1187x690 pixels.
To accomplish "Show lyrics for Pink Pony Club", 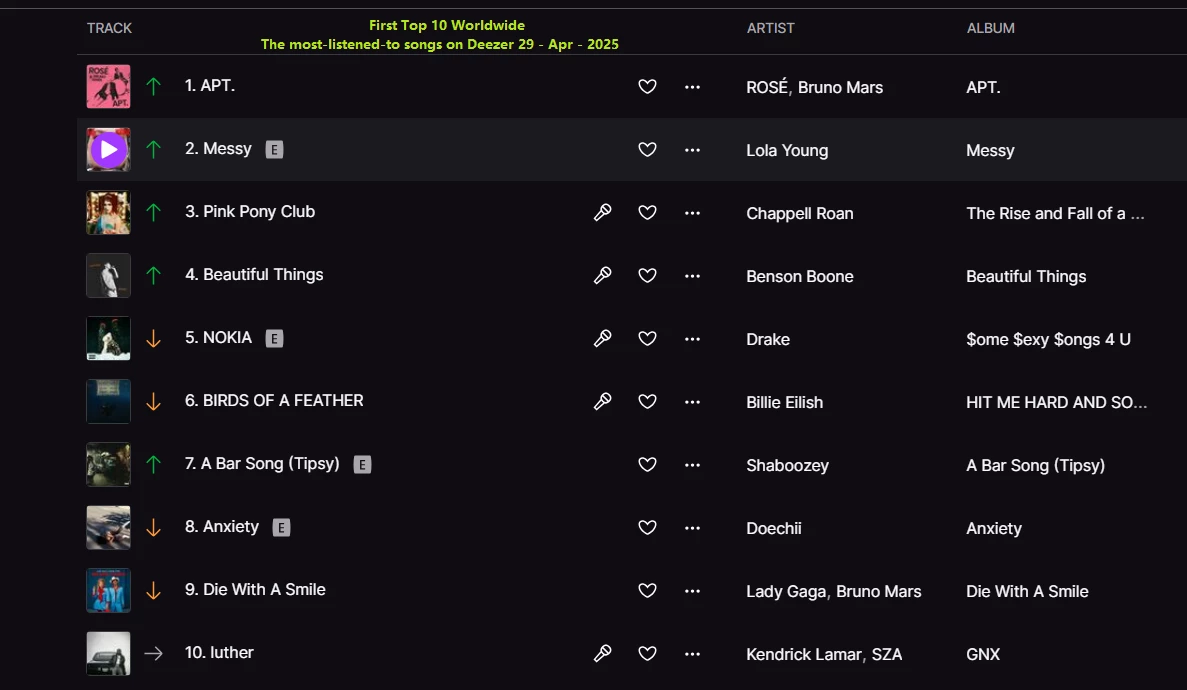I will click(x=602, y=213).
